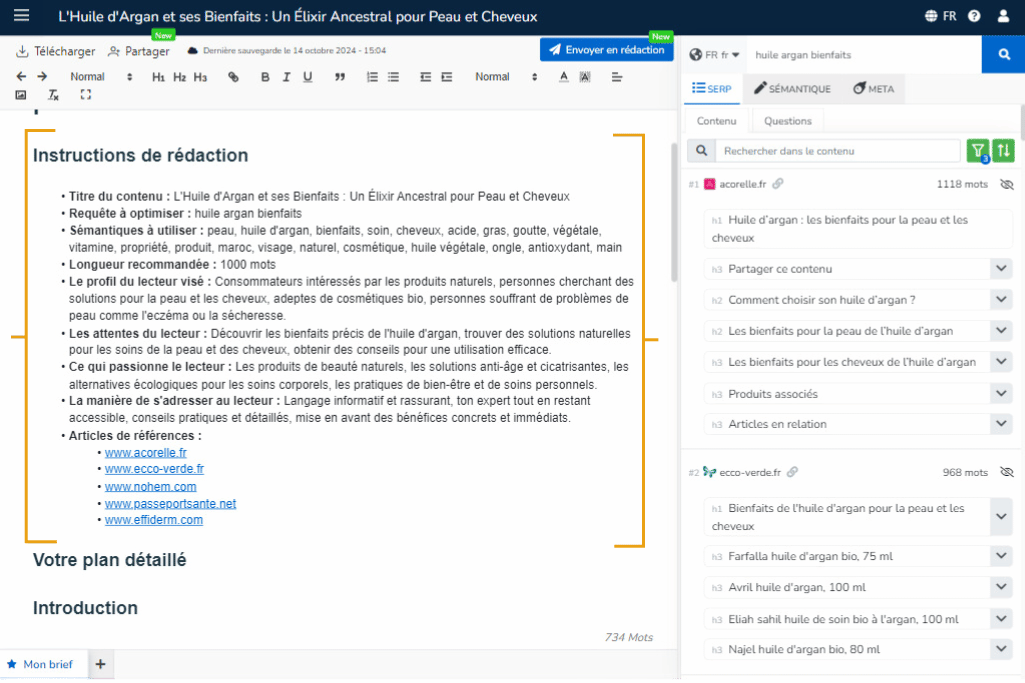Viewport: 1025px width, 683px height.
Task: Pick the text color
Action: (x=564, y=77)
